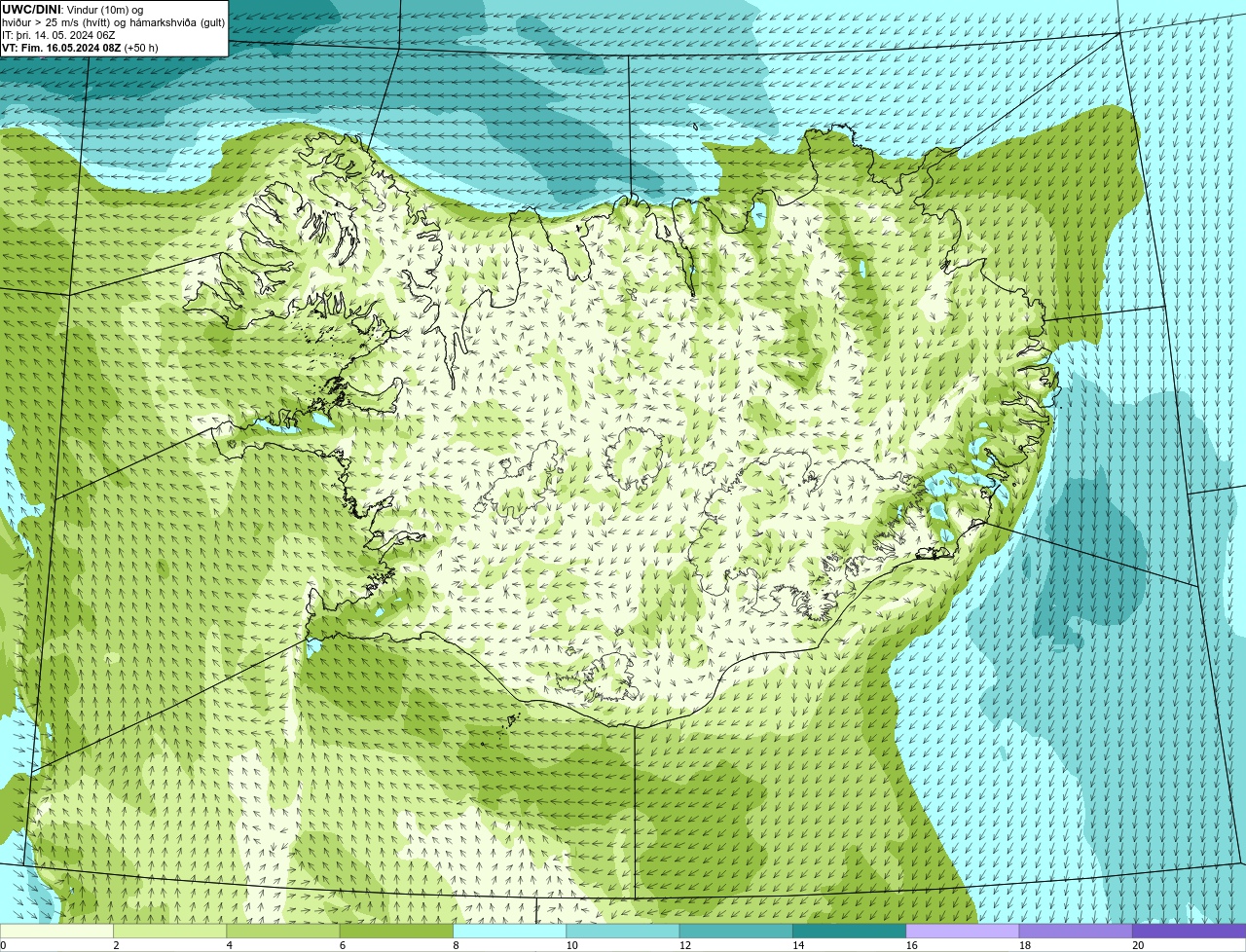
Task: Click the 4–6 m/s green legend swatch
Action: click(283, 931)
